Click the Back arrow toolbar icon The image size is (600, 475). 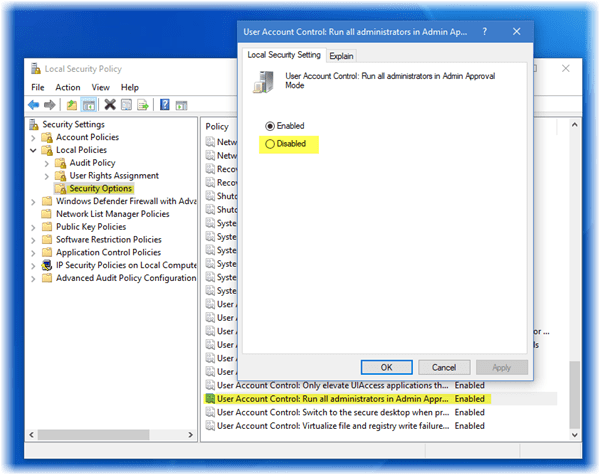pos(34,104)
